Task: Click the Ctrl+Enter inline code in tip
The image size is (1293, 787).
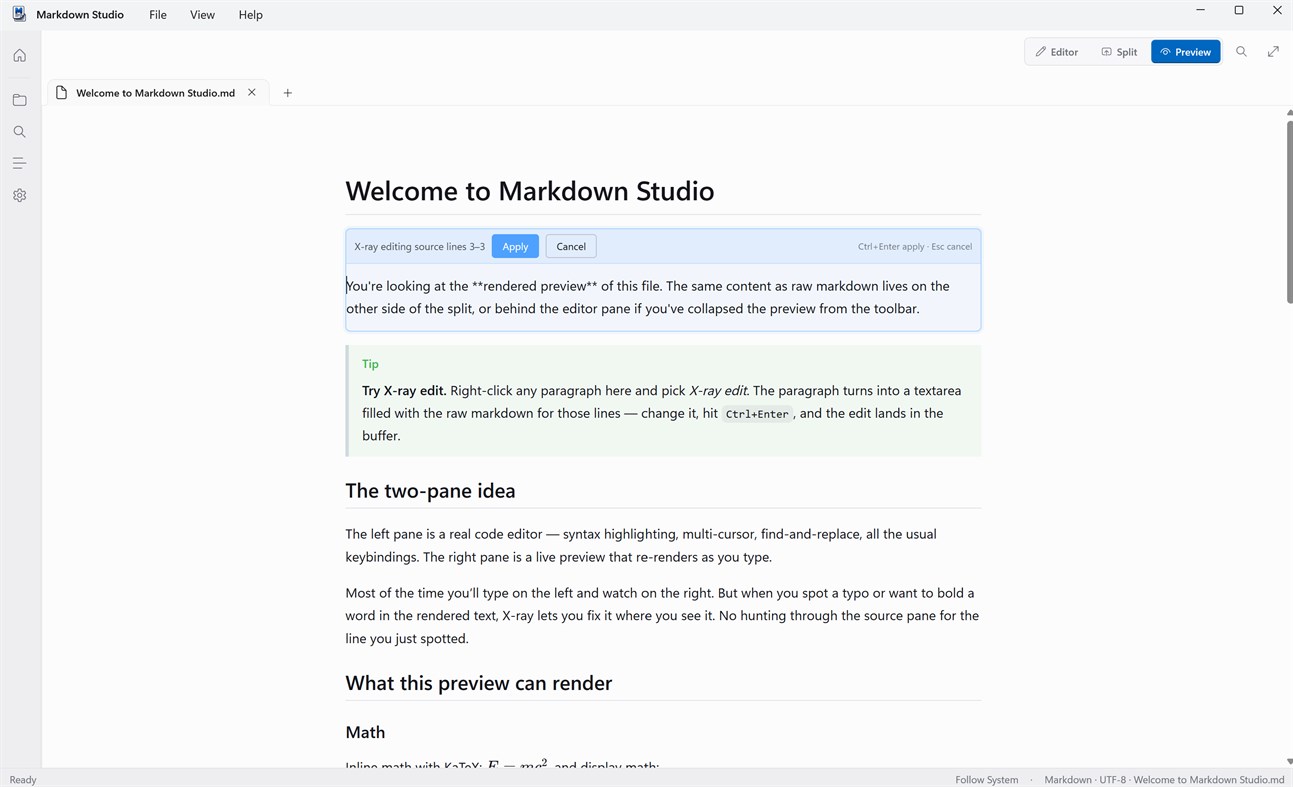Action: click(x=757, y=414)
